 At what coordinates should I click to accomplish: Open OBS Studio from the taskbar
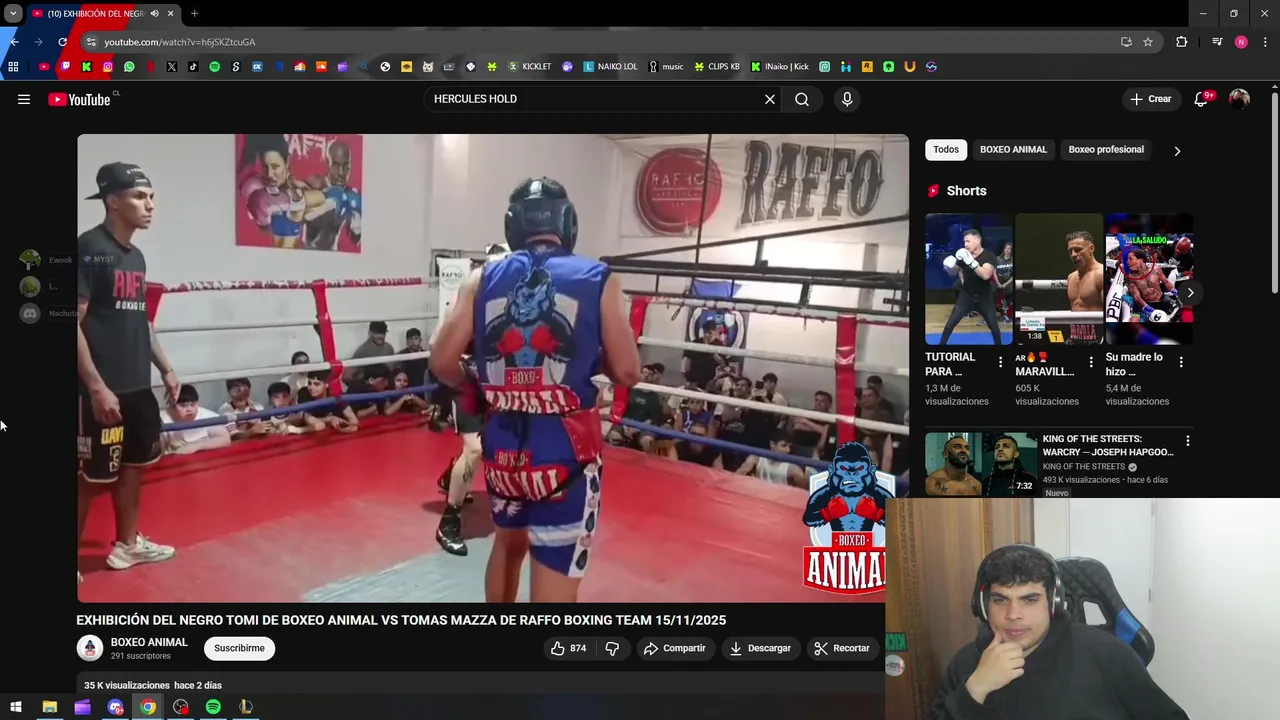(x=180, y=707)
